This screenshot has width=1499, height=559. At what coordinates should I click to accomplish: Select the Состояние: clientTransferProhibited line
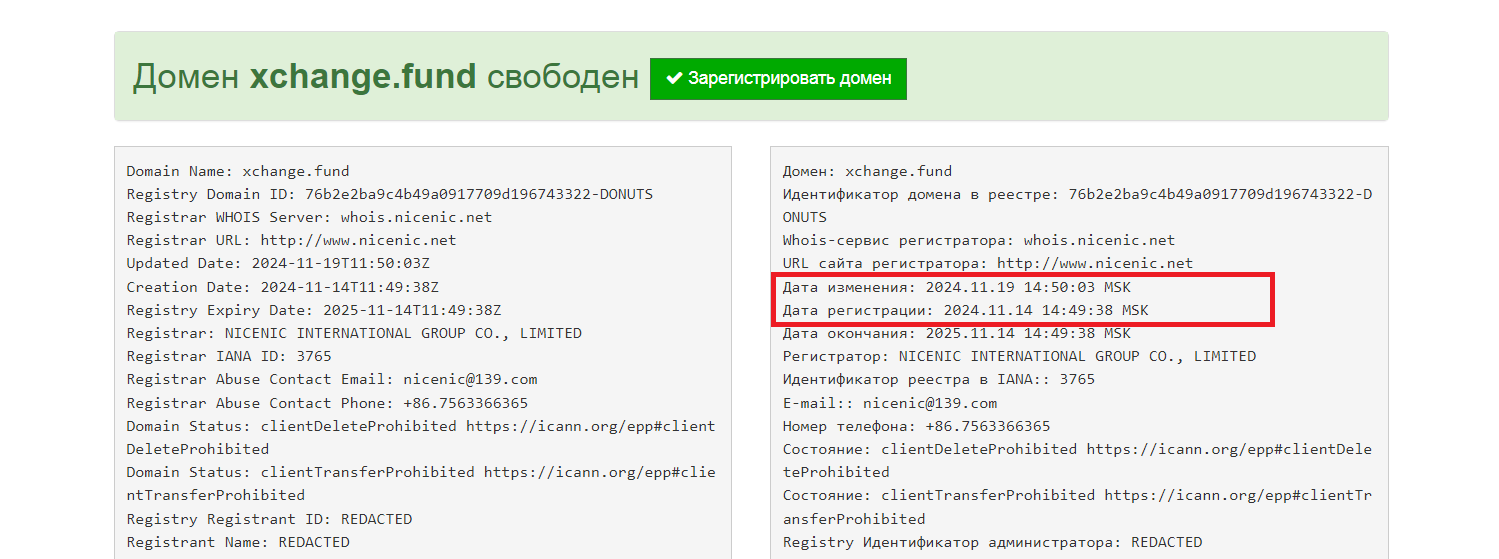click(x=1078, y=506)
